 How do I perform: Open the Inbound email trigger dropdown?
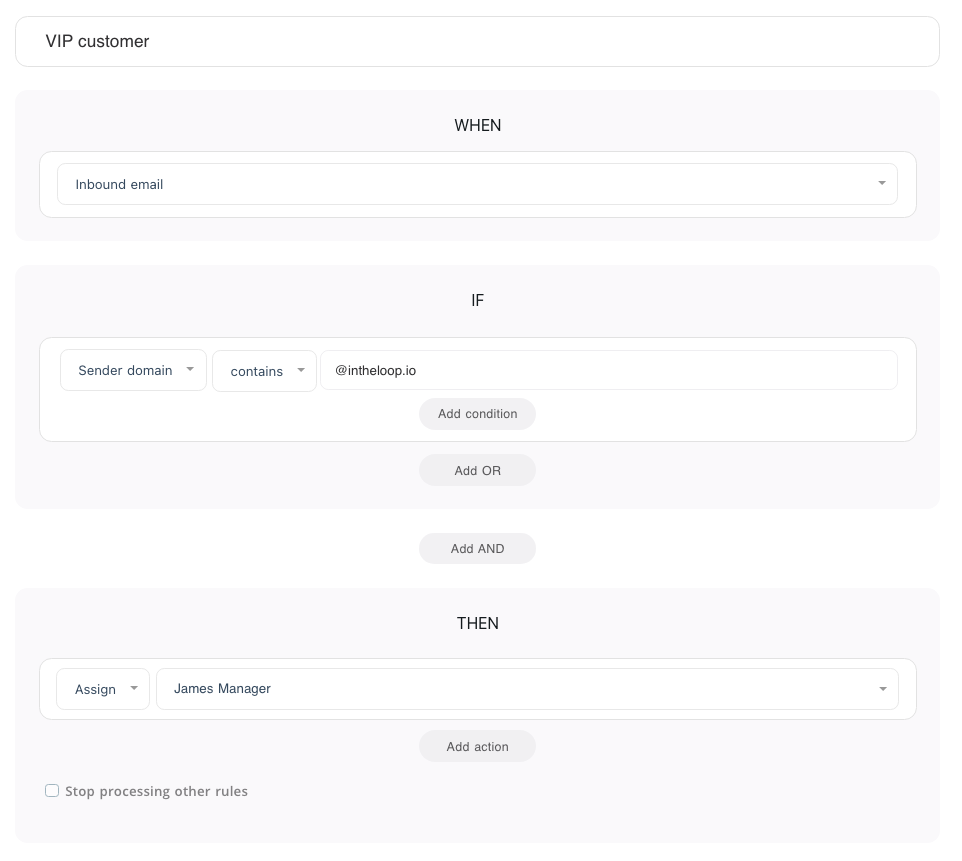[476, 184]
